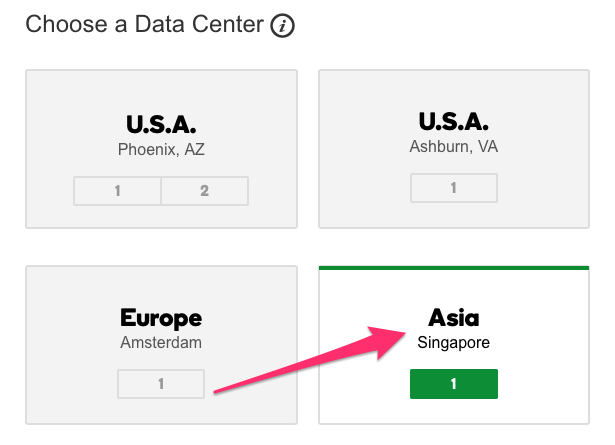
Task: Click the Choose a Data Center heading
Action: pyautogui.click(x=145, y=24)
